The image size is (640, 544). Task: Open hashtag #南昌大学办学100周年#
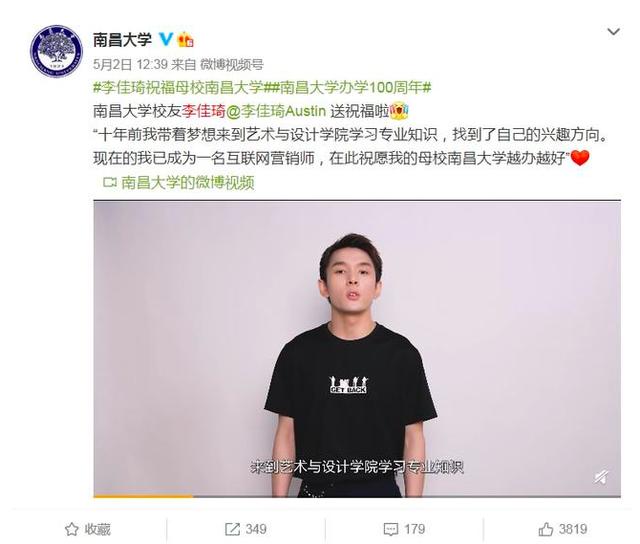(347, 87)
